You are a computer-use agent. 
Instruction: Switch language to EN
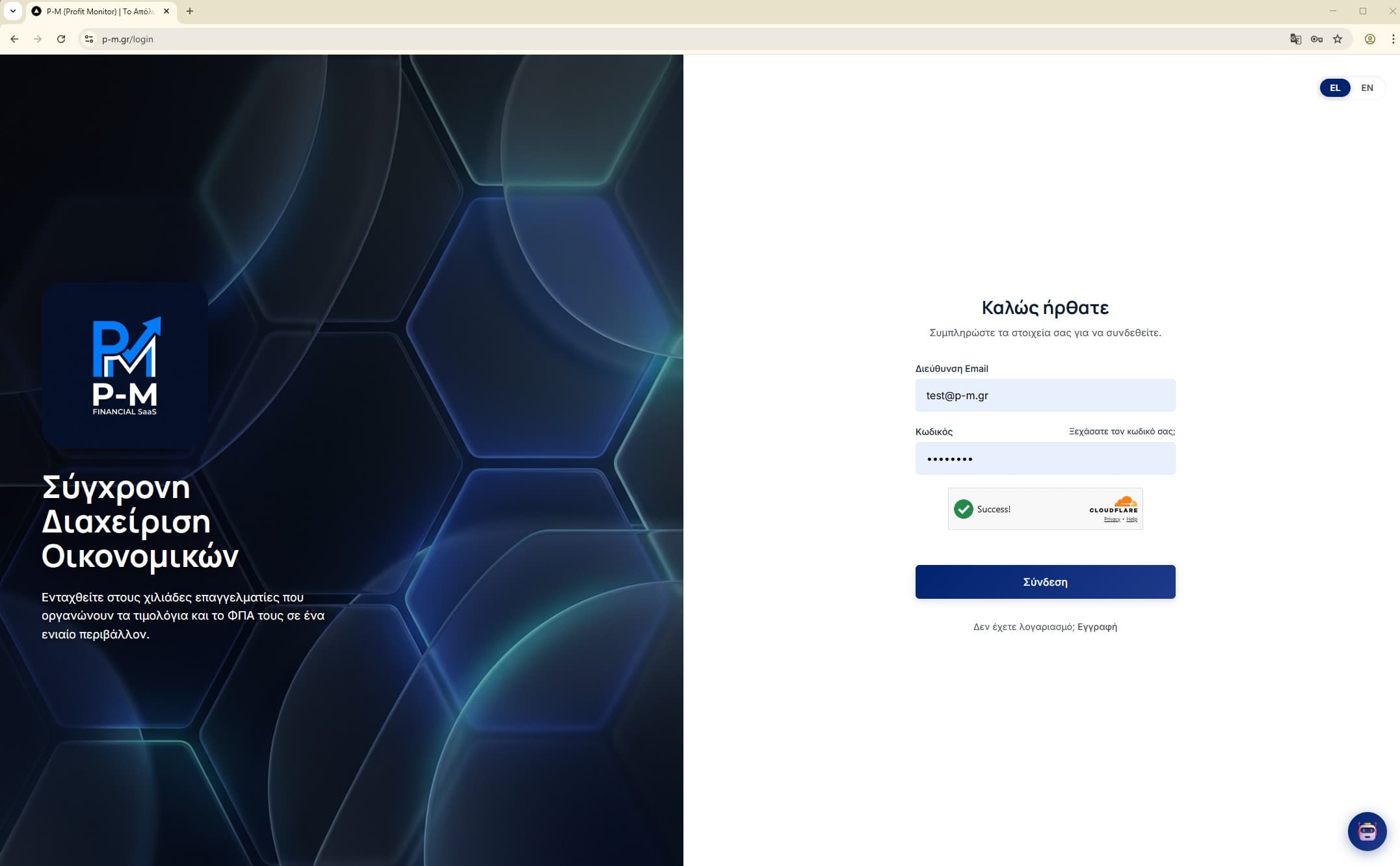point(1367,88)
